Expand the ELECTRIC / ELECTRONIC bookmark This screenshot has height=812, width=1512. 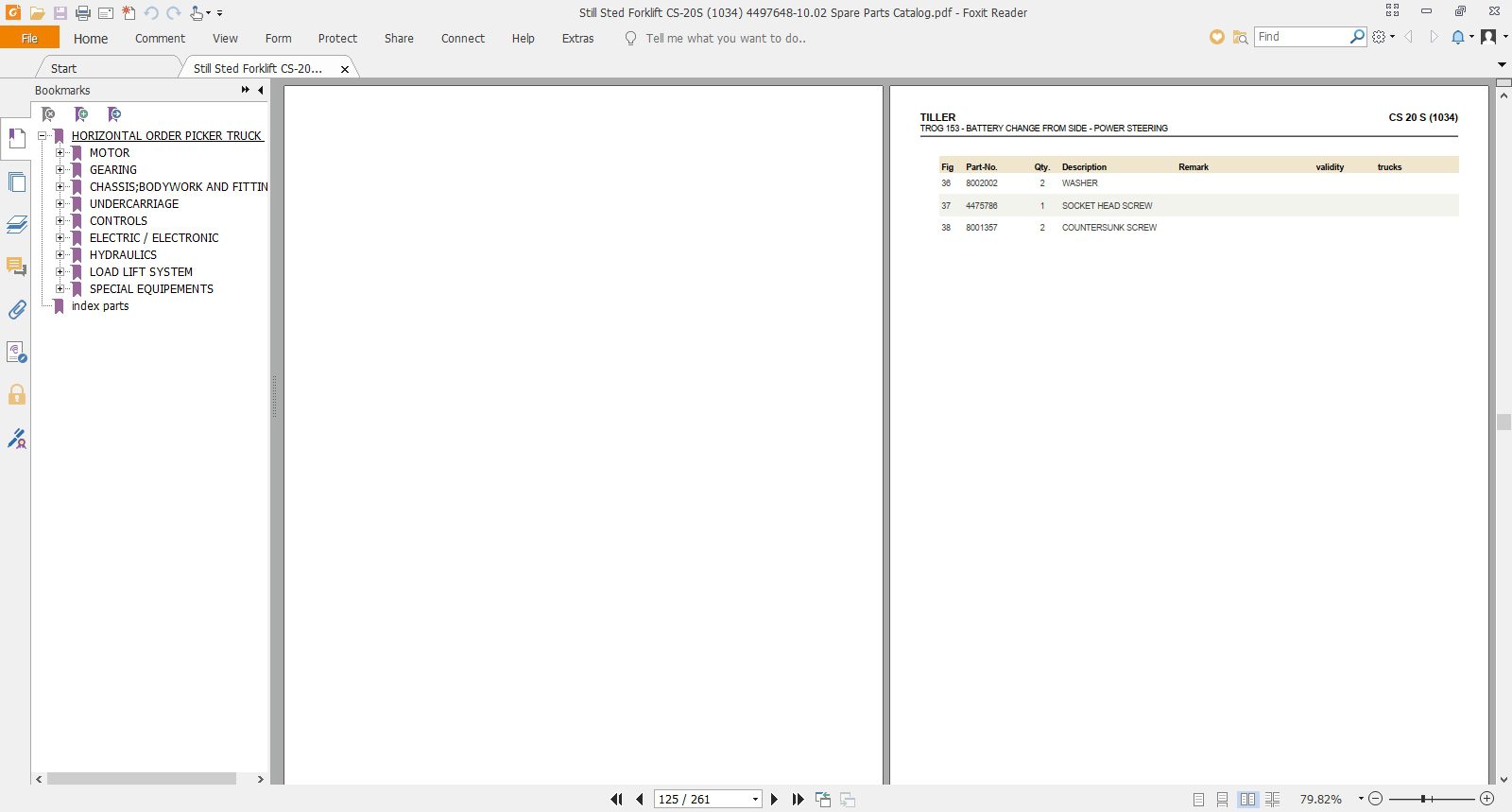click(60, 238)
